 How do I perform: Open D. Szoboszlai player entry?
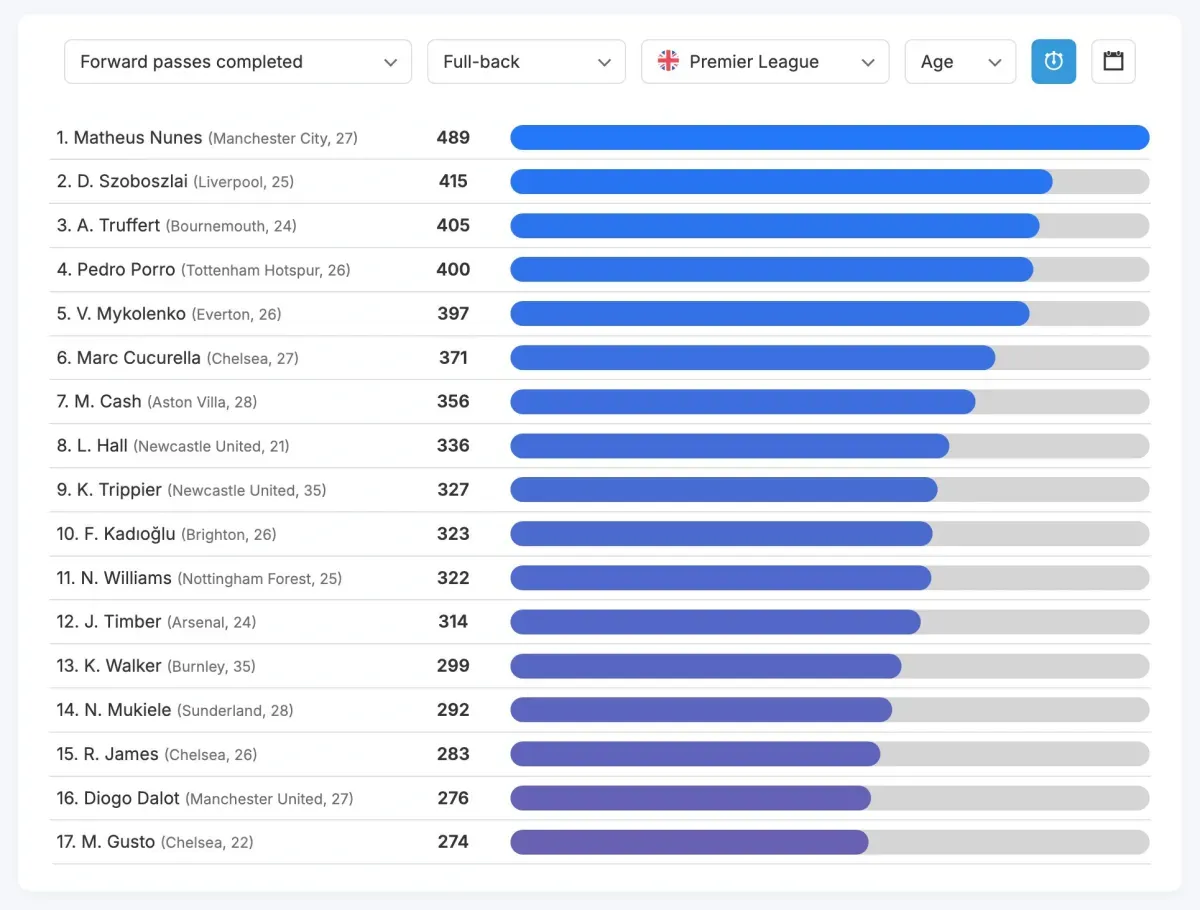pyautogui.click(x=132, y=182)
